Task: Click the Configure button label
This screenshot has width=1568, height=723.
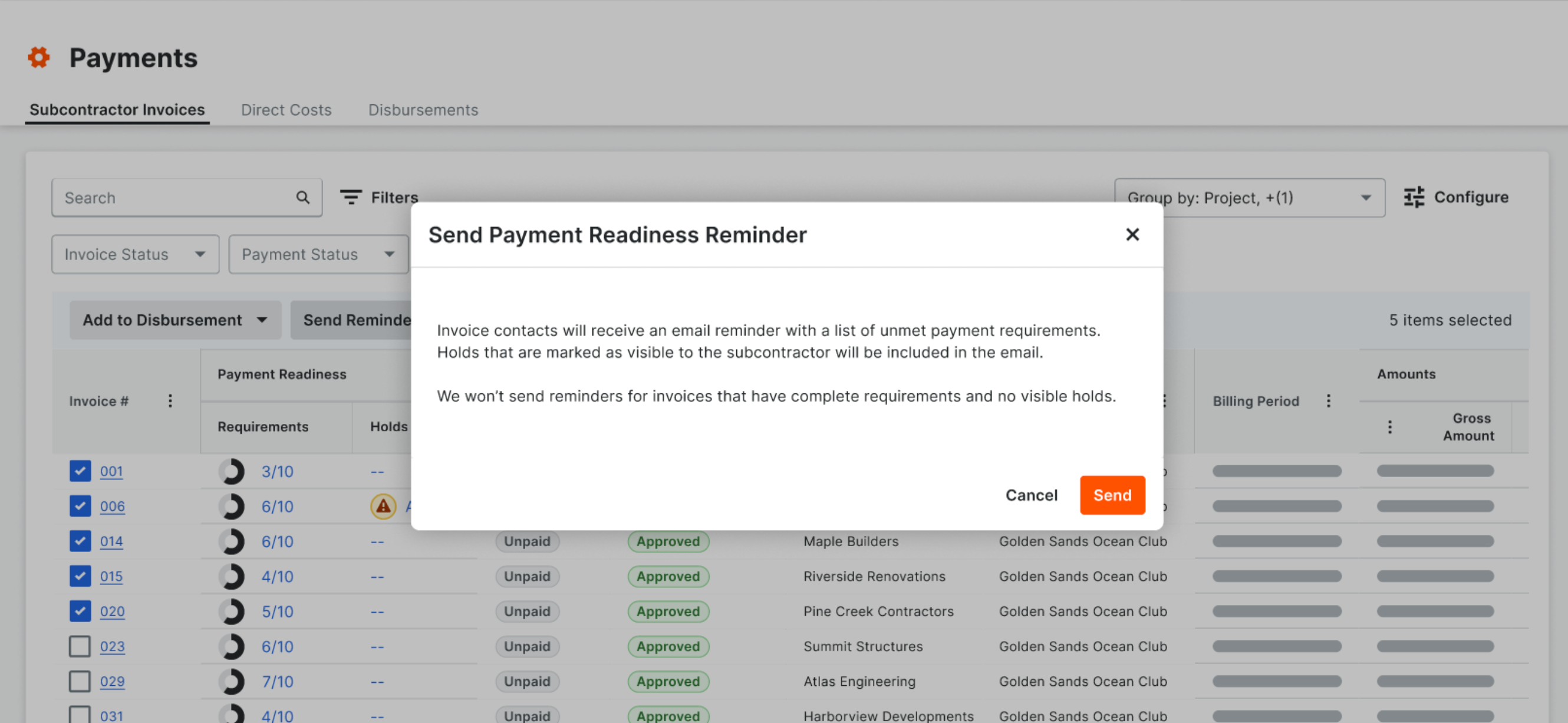Action: click(1471, 198)
